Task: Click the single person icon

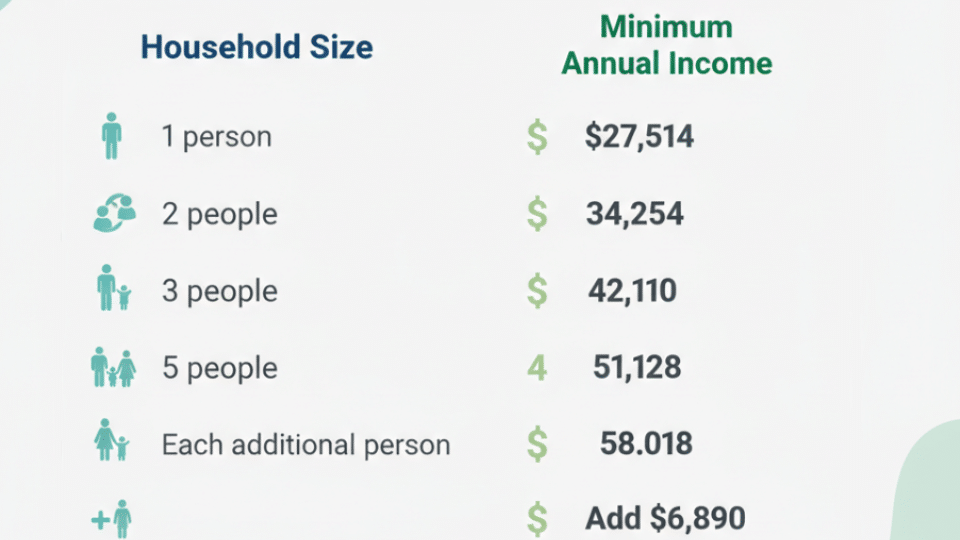Action: pyautogui.click(x=111, y=137)
